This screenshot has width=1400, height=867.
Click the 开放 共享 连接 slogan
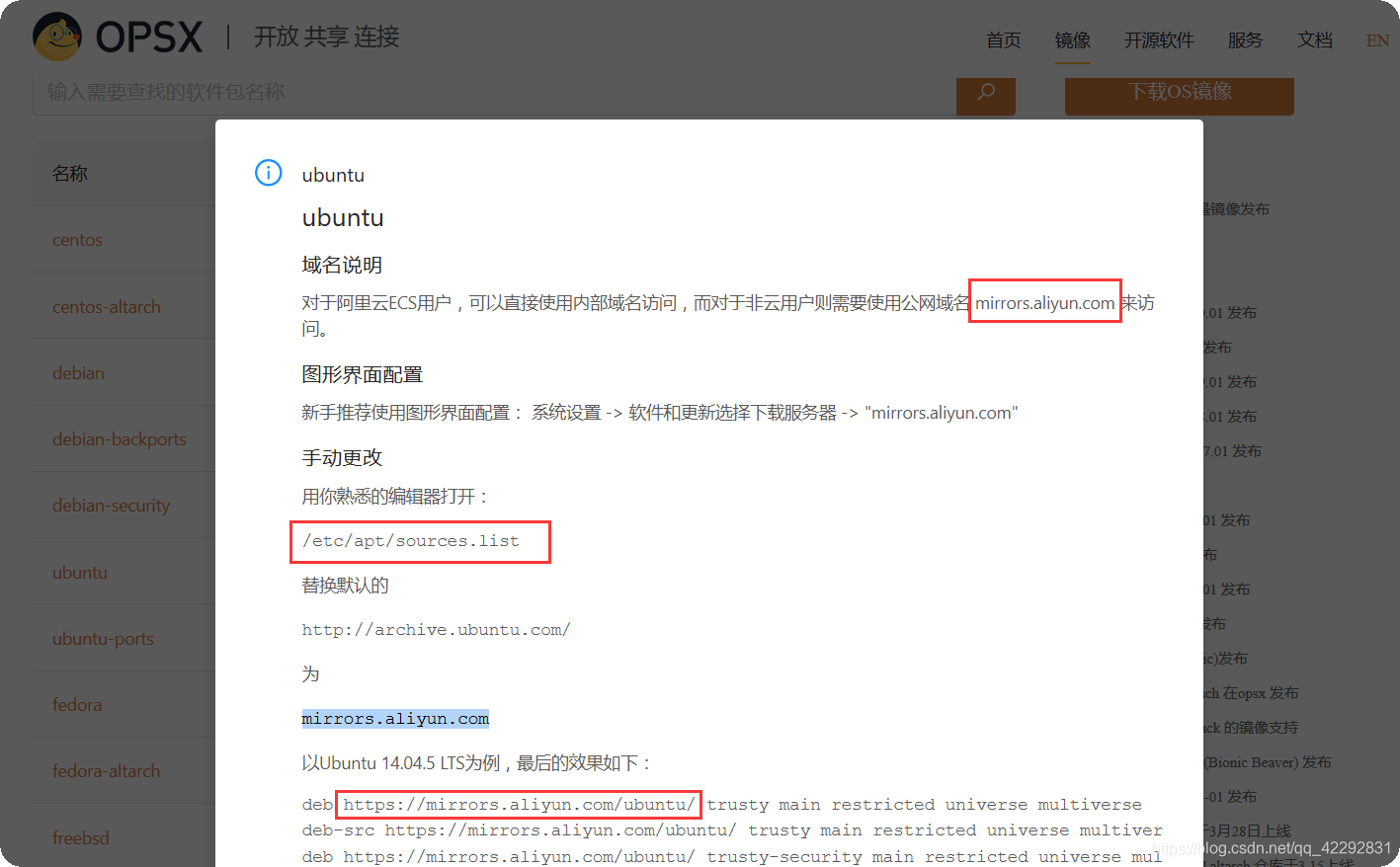click(x=327, y=38)
